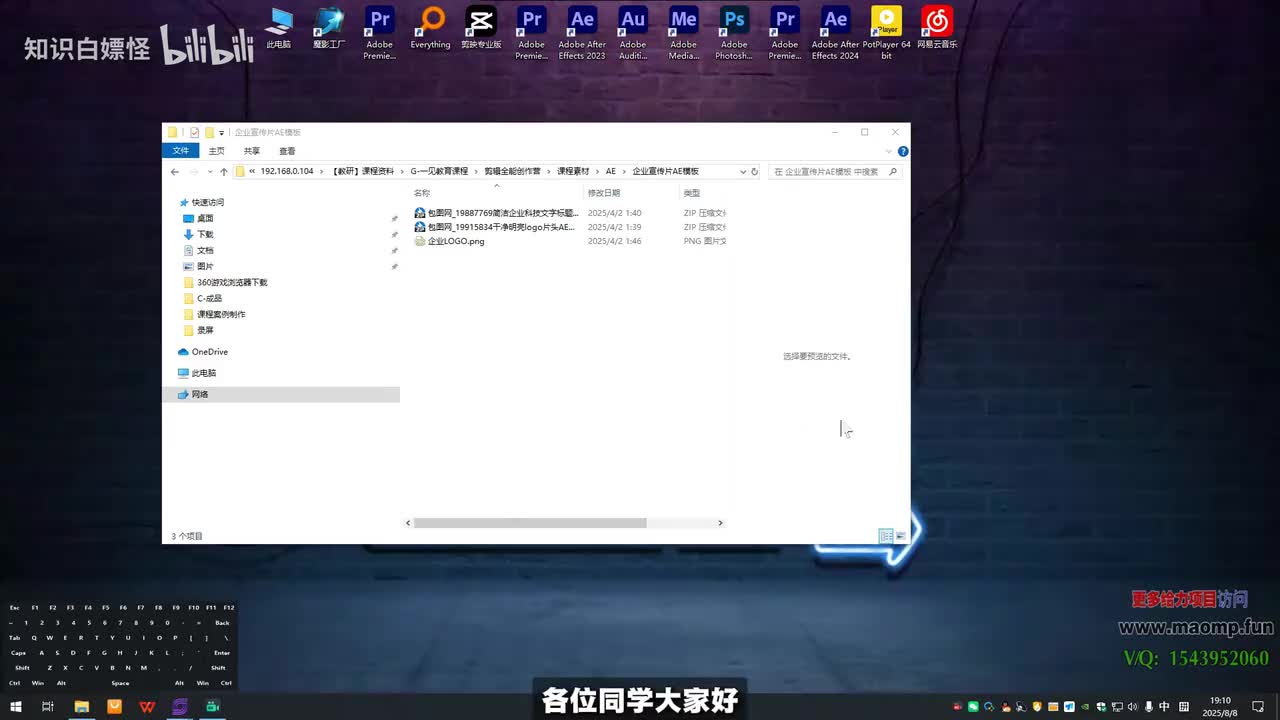Launch Adobe After Effects 2023 shortcut

click(582, 32)
